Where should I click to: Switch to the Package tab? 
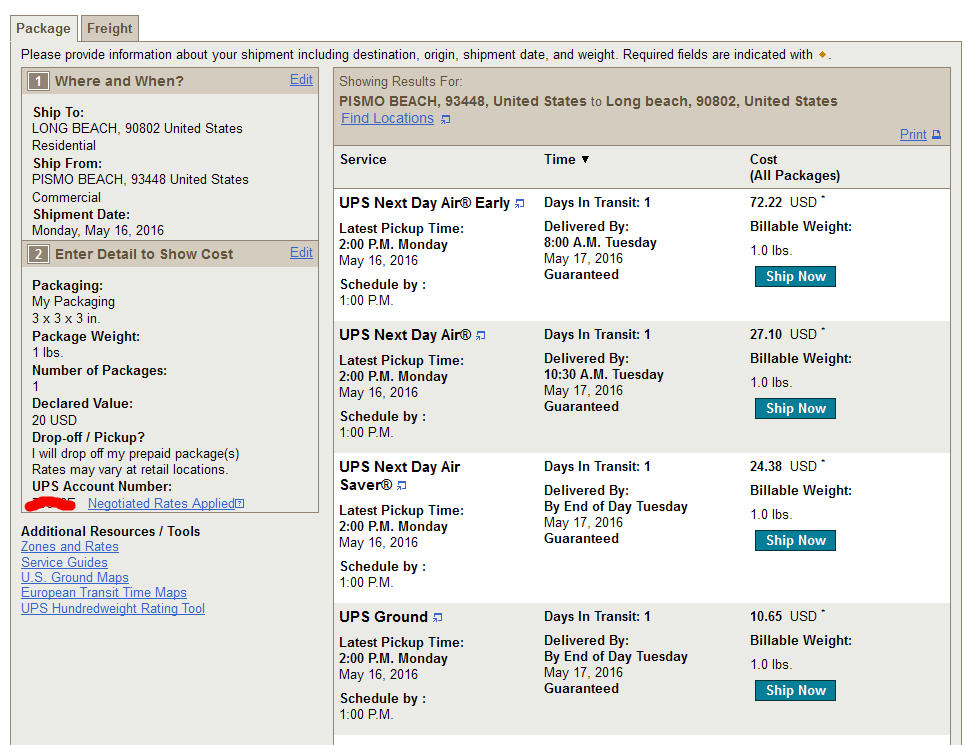coord(43,28)
